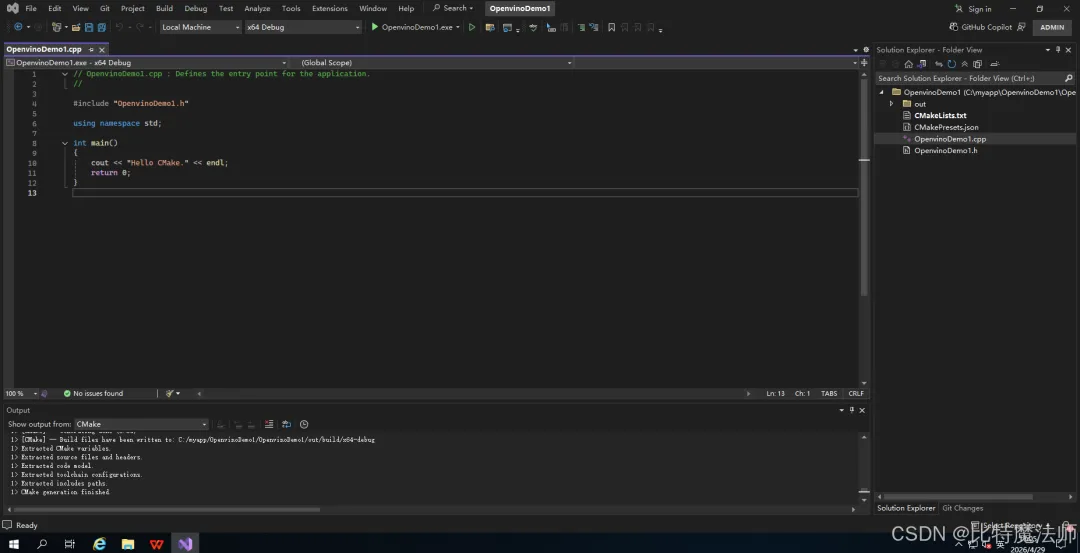Click Sync with Active Document icon
1080x553 pixels.
pos(939,64)
